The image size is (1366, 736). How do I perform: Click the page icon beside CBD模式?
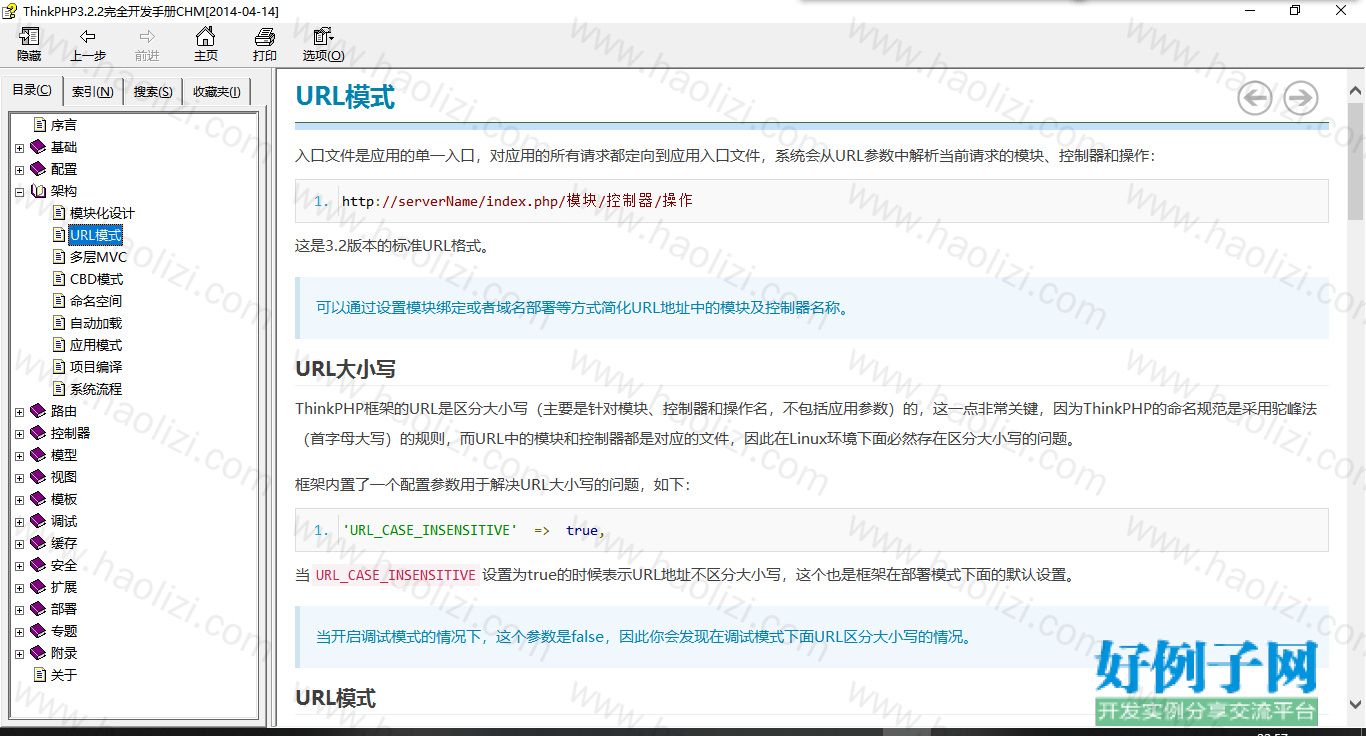tap(59, 279)
